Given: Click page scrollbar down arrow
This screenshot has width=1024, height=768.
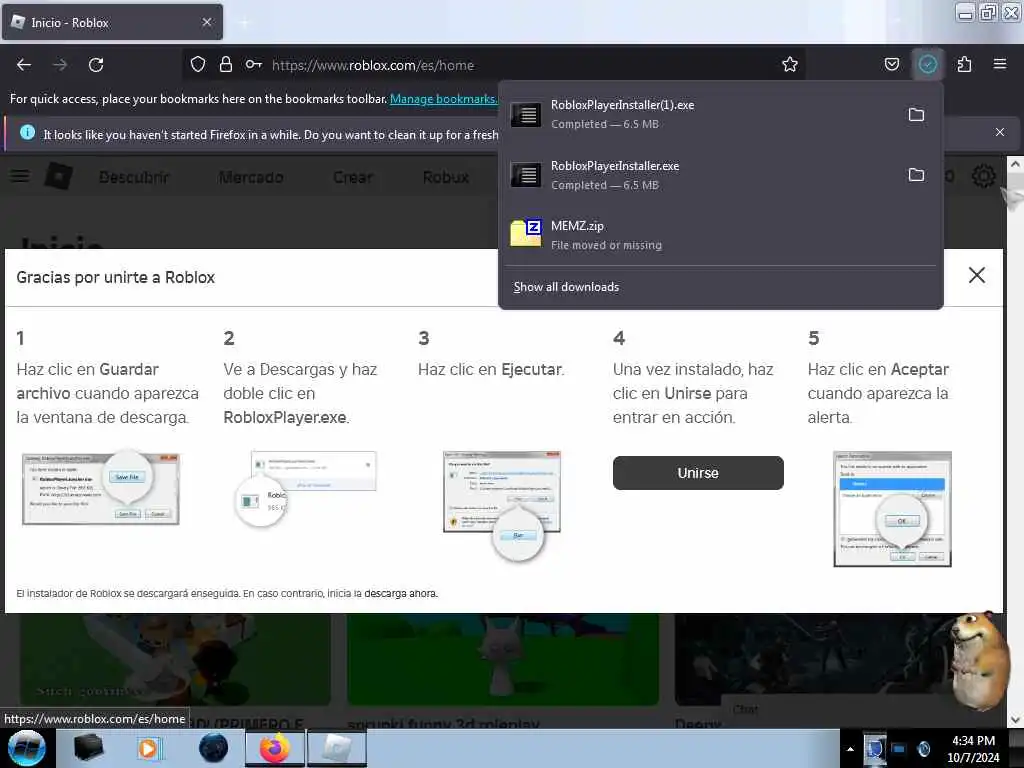Looking at the screenshot, I should [x=1015, y=720].
